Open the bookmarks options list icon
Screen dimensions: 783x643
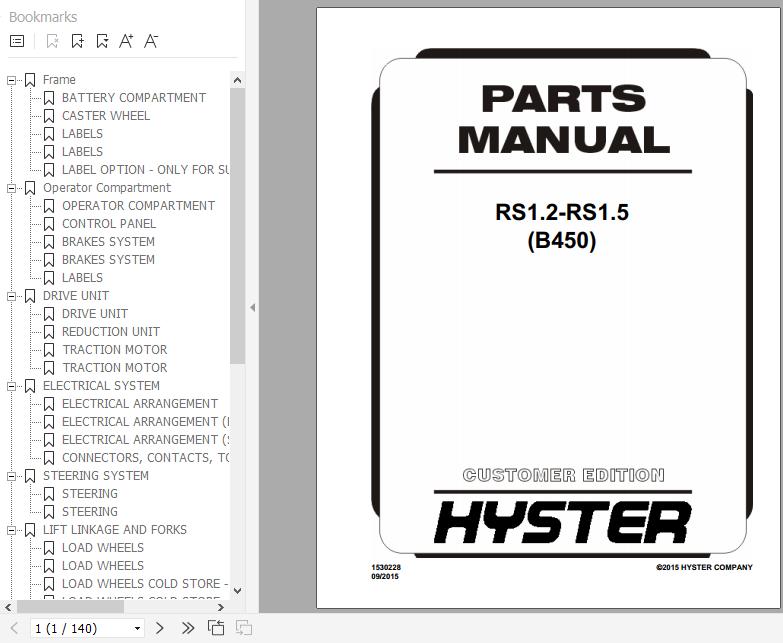tap(17, 41)
